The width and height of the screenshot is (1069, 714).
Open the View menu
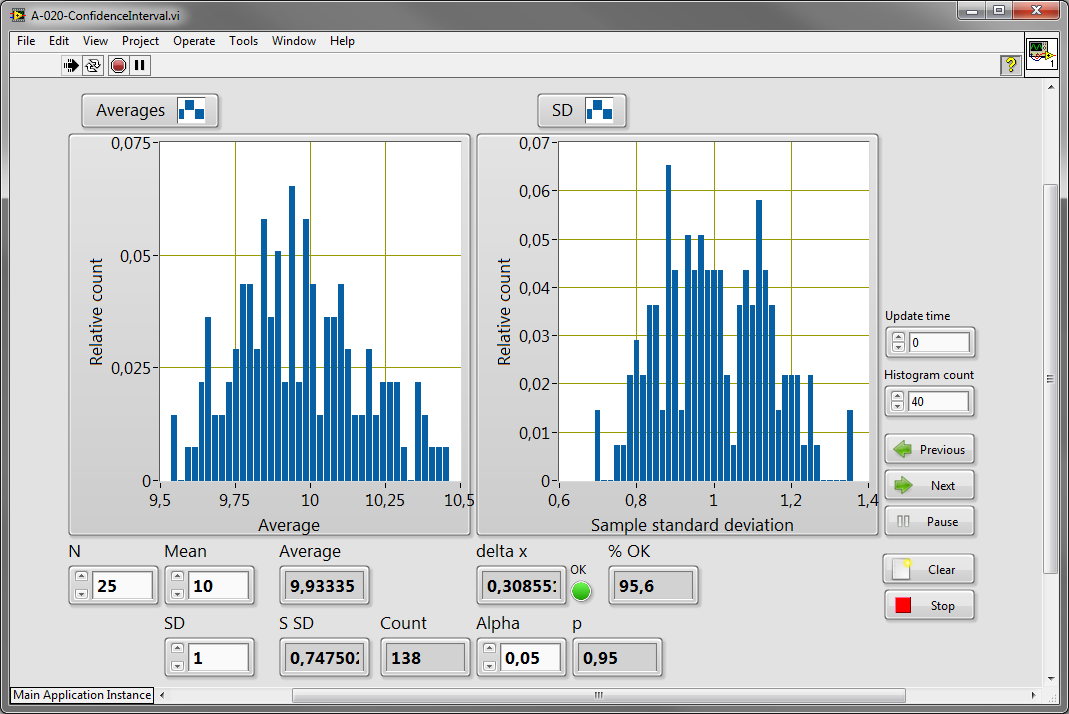[95, 41]
